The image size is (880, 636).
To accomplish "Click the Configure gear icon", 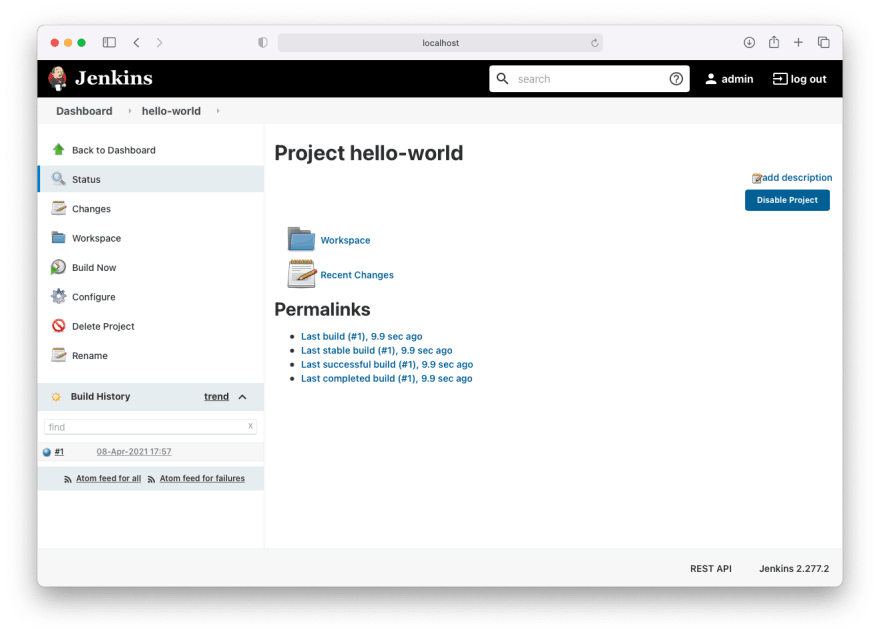I will click(x=58, y=296).
